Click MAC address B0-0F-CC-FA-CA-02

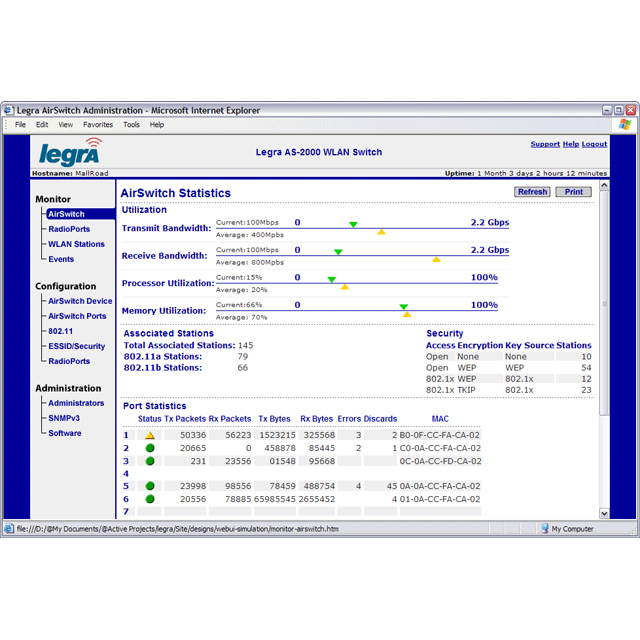[x=440, y=435]
